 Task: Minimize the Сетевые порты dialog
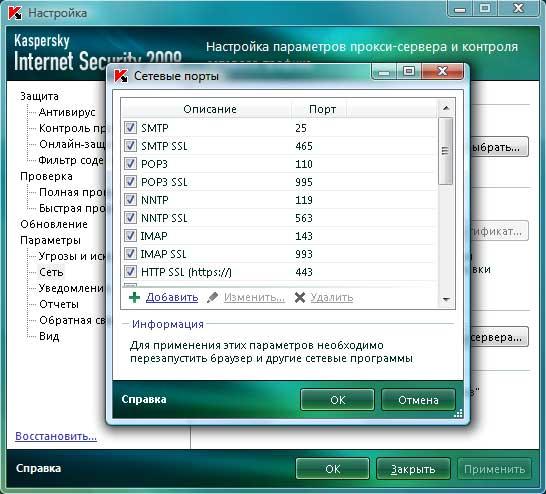[x=384, y=72]
